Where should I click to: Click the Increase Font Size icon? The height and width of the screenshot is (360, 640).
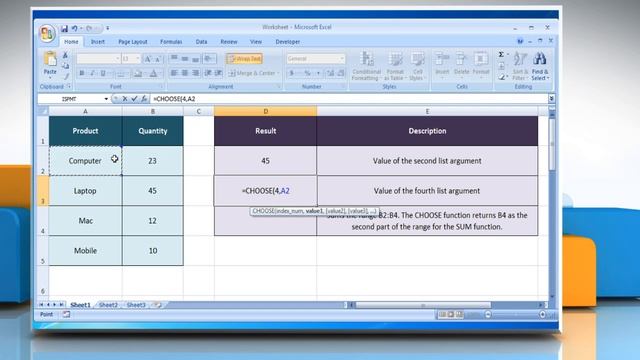coord(148,59)
